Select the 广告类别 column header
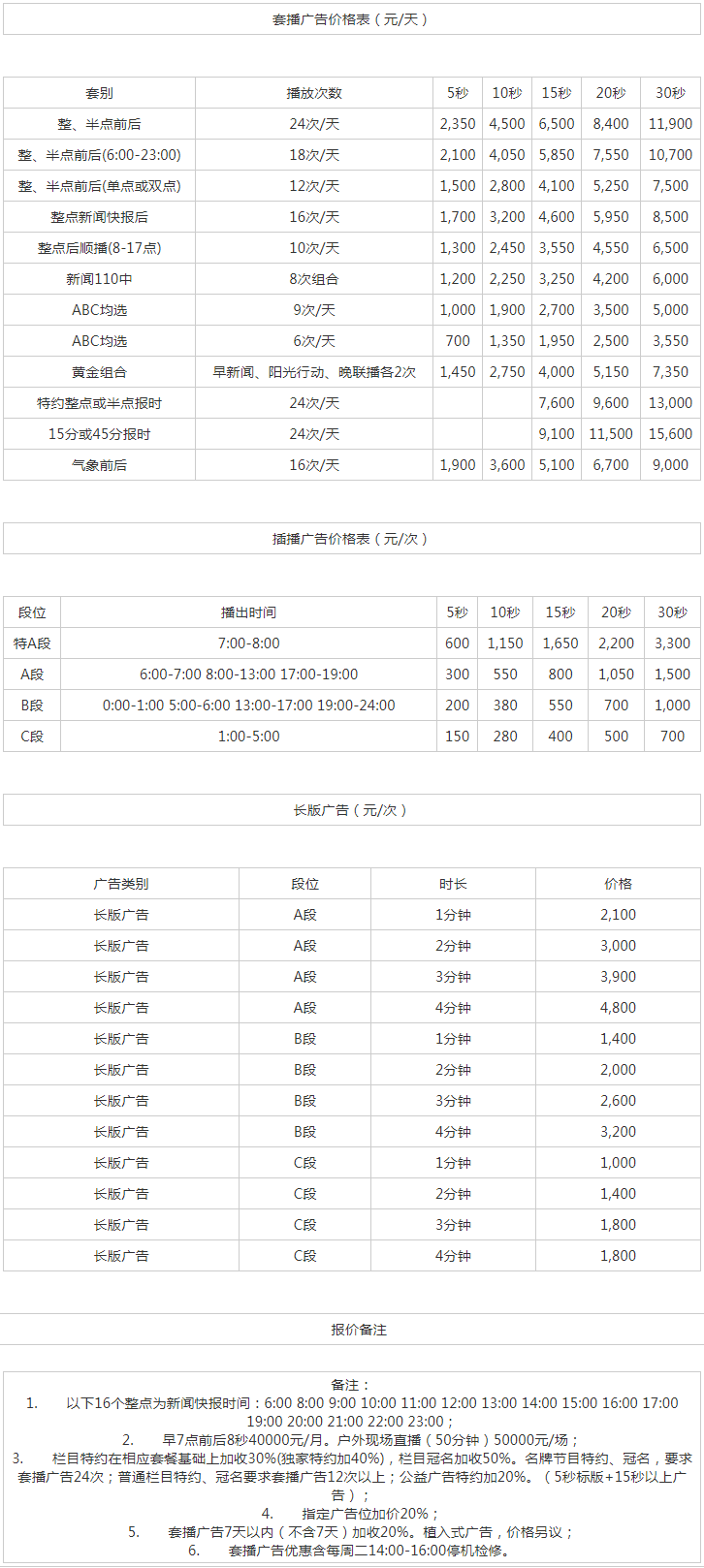The height and width of the screenshot is (1568, 704). tap(121, 884)
